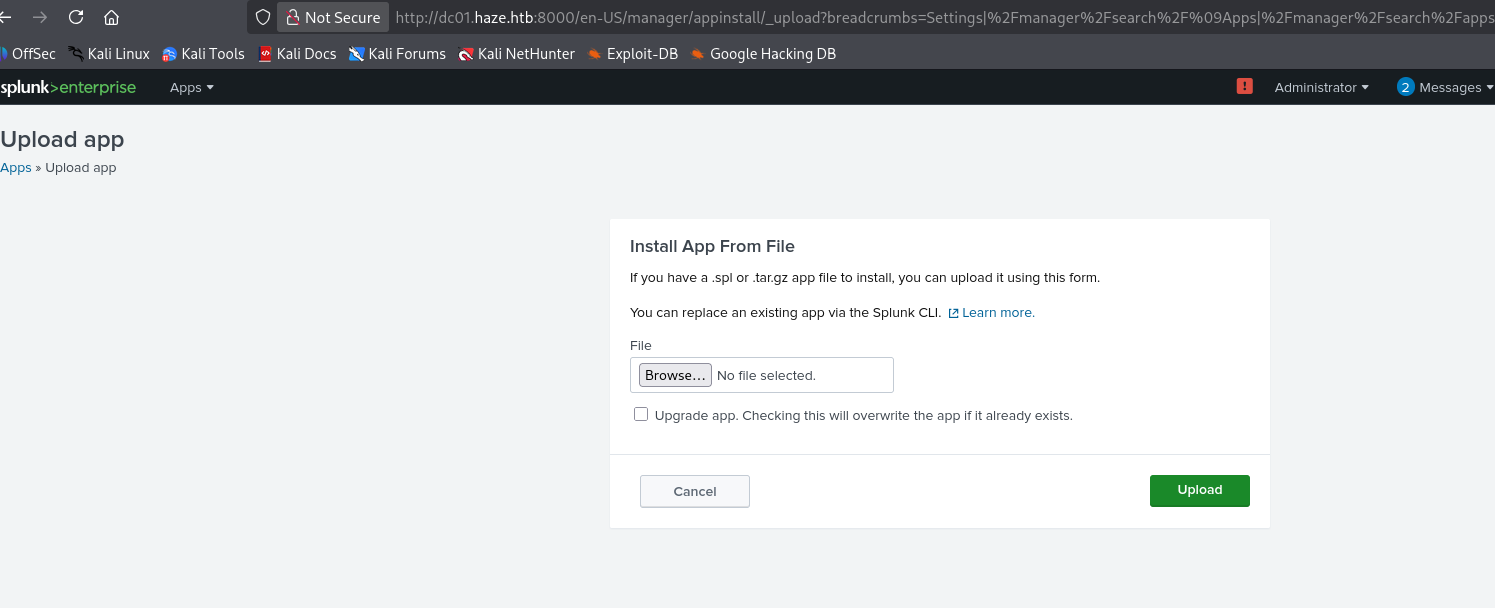This screenshot has width=1495, height=608.
Task: Open the Exploit-DB bookmark
Action: tap(632, 54)
